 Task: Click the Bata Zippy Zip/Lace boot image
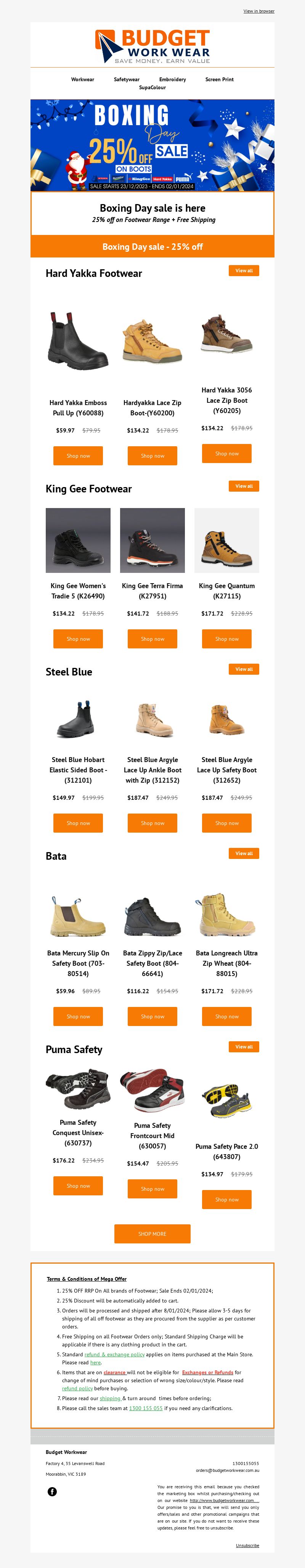pos(152,915)
